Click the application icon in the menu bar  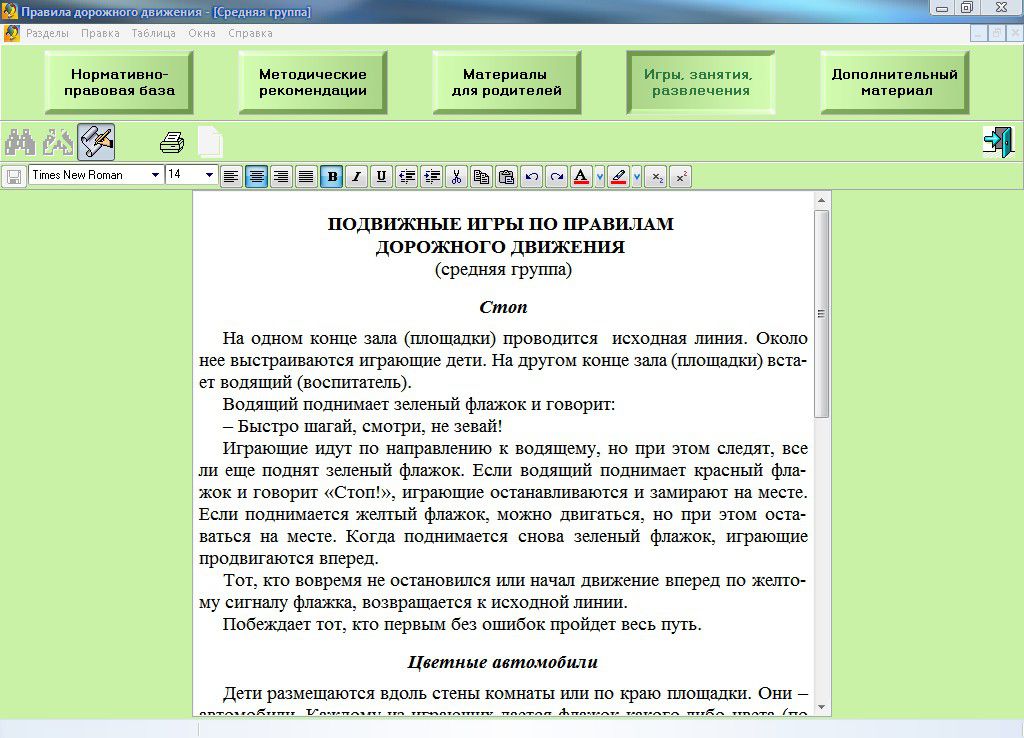pyautogui.click(x=11, y=33)
